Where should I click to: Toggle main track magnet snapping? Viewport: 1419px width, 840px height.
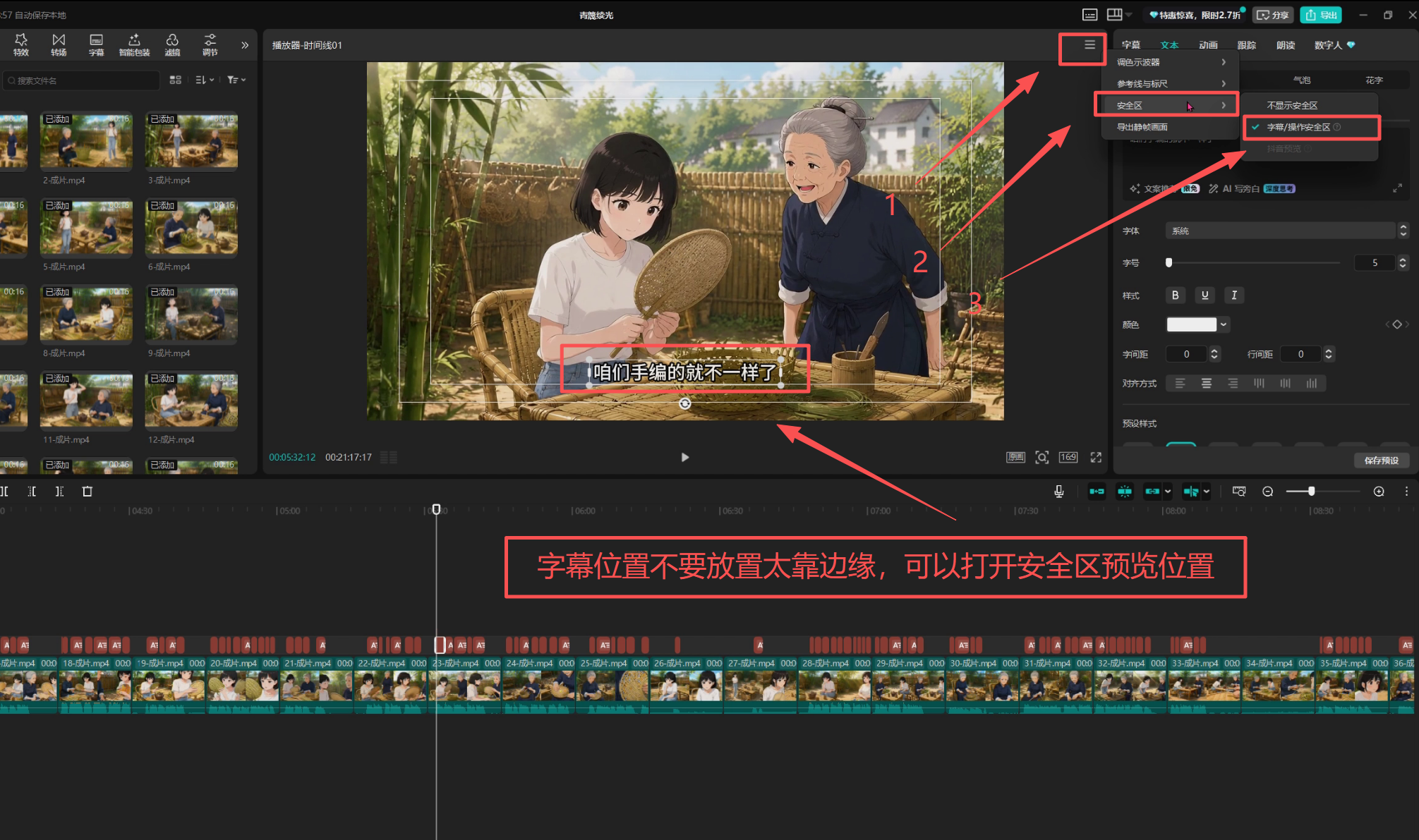(1097, 492)
